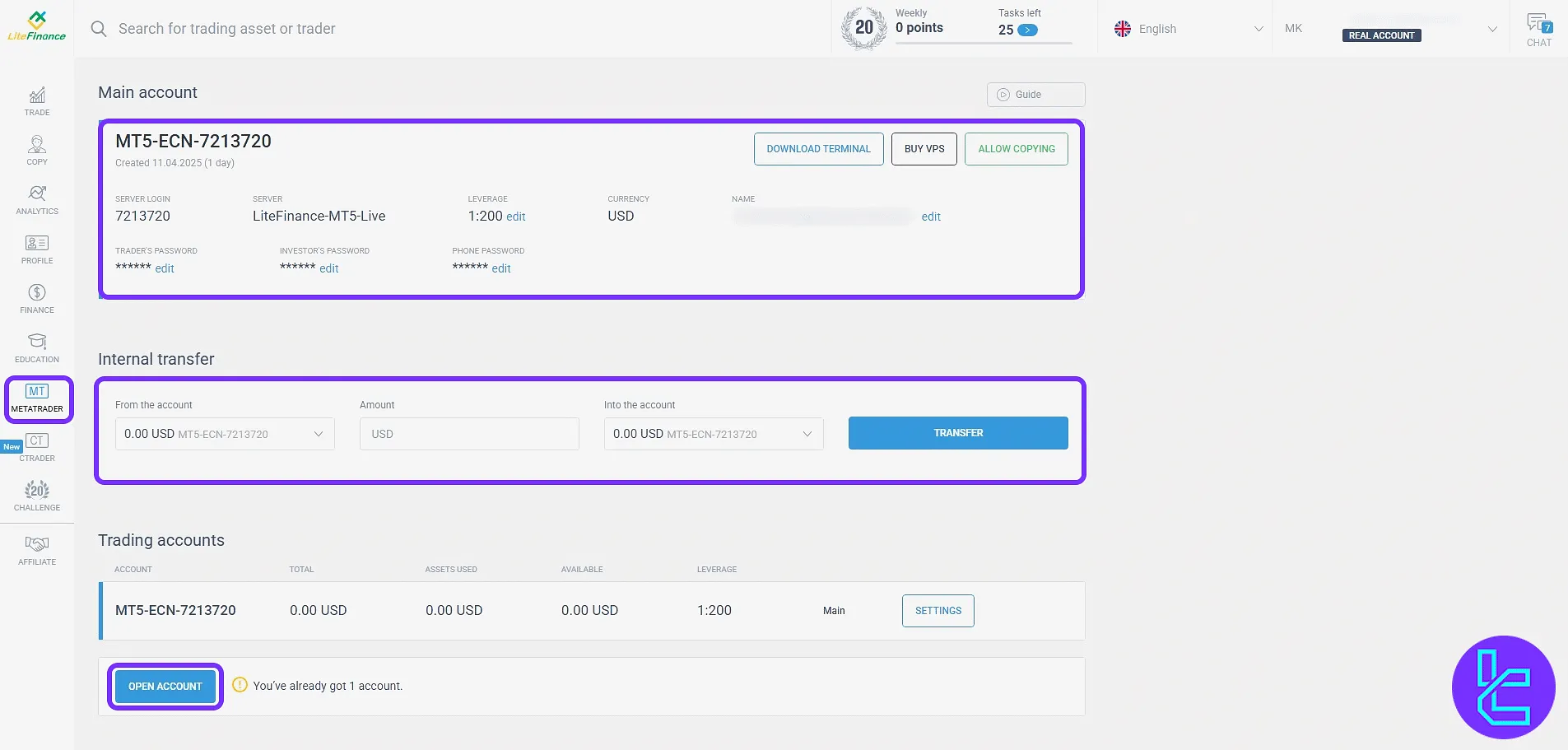This screenshot has width=1568, height=750.
Task: Open the Into the account dropdown
Action: point(714,434)
